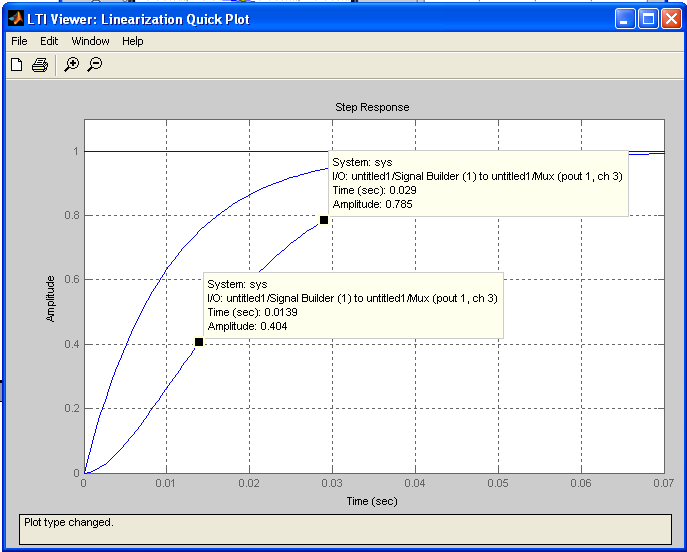Select the data marker at 0.0139 sec
Viewport: 687px width, 552px height.
click(199, 342)
